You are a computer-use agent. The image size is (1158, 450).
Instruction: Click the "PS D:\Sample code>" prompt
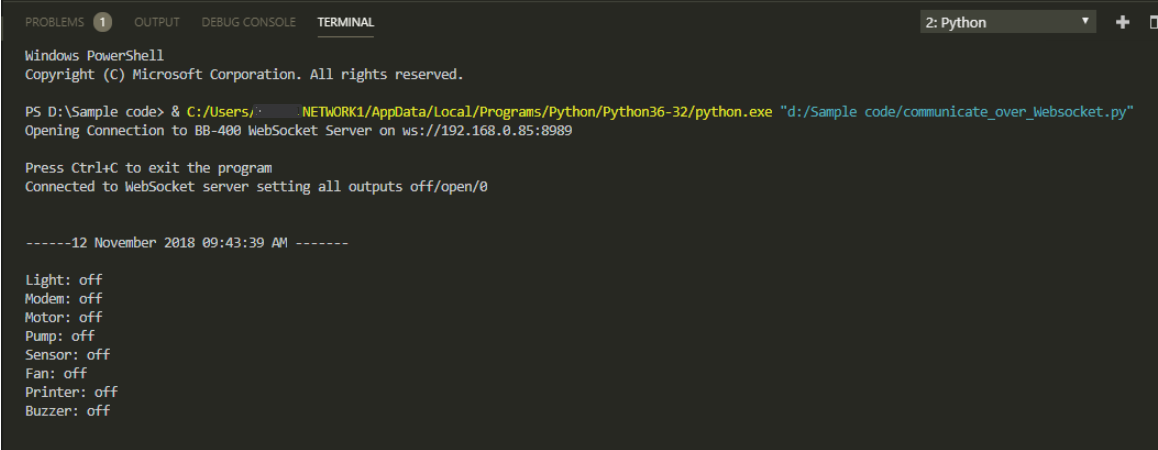click(x=94, y=112)
